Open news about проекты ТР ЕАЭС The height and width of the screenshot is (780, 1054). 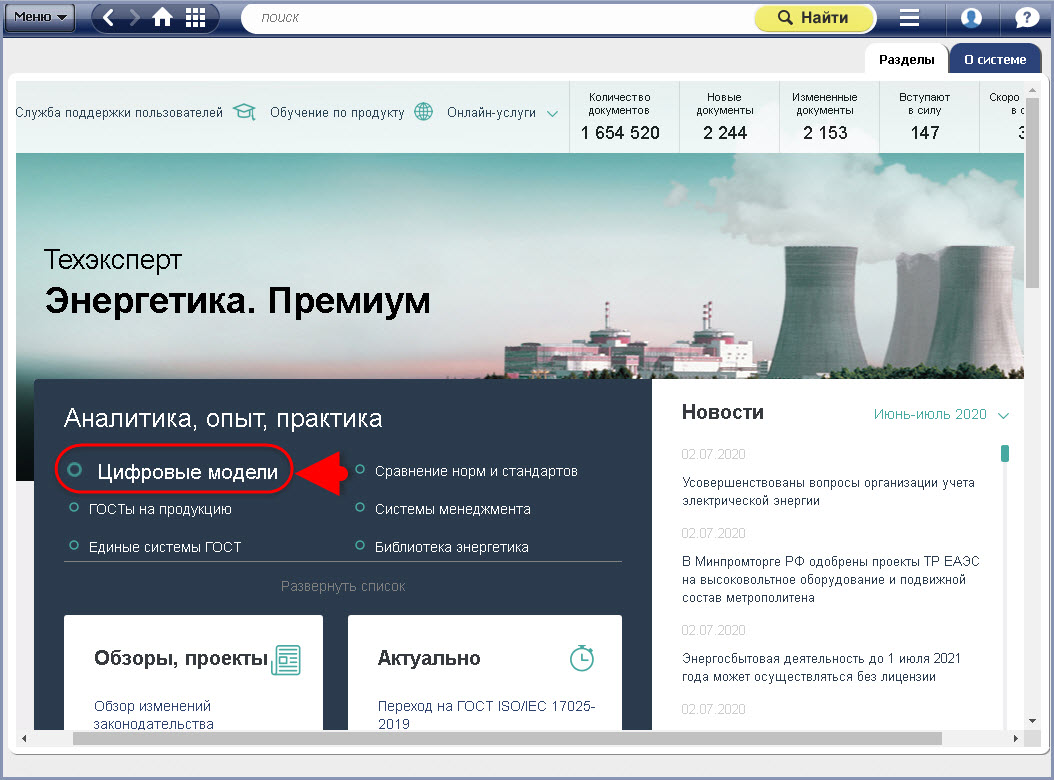830,580
